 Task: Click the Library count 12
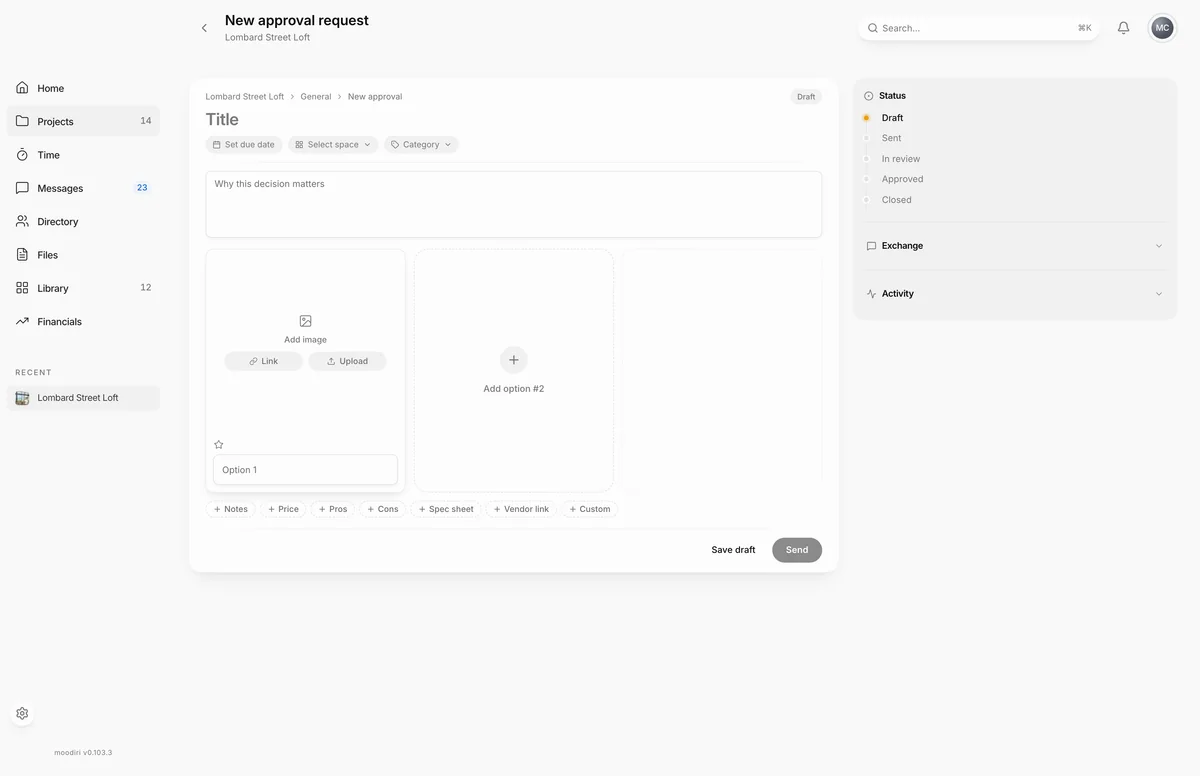point(146,288)
